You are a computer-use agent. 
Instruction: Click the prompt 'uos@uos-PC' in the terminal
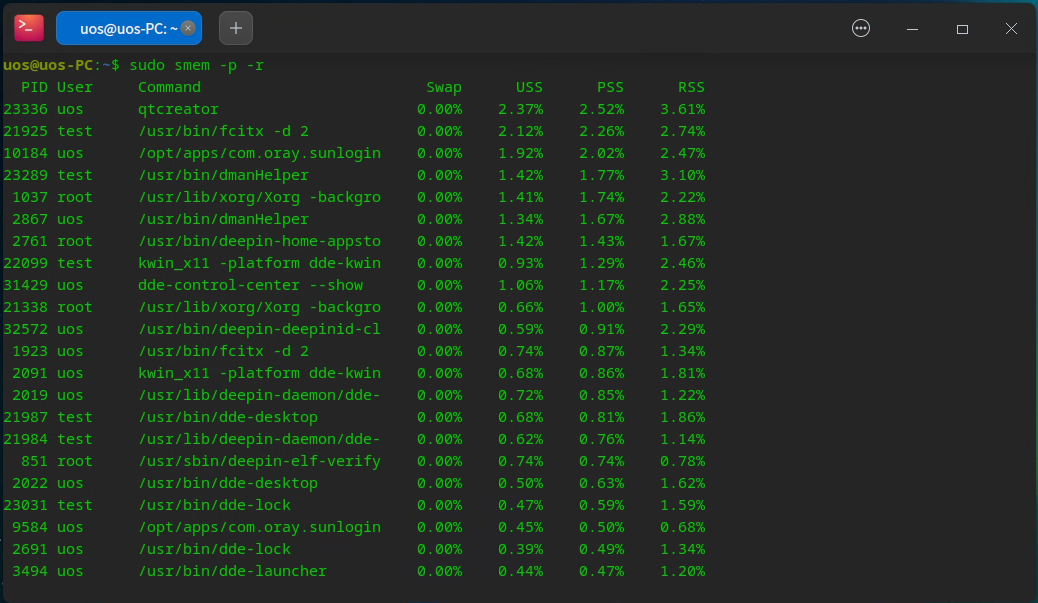point(48,65)
